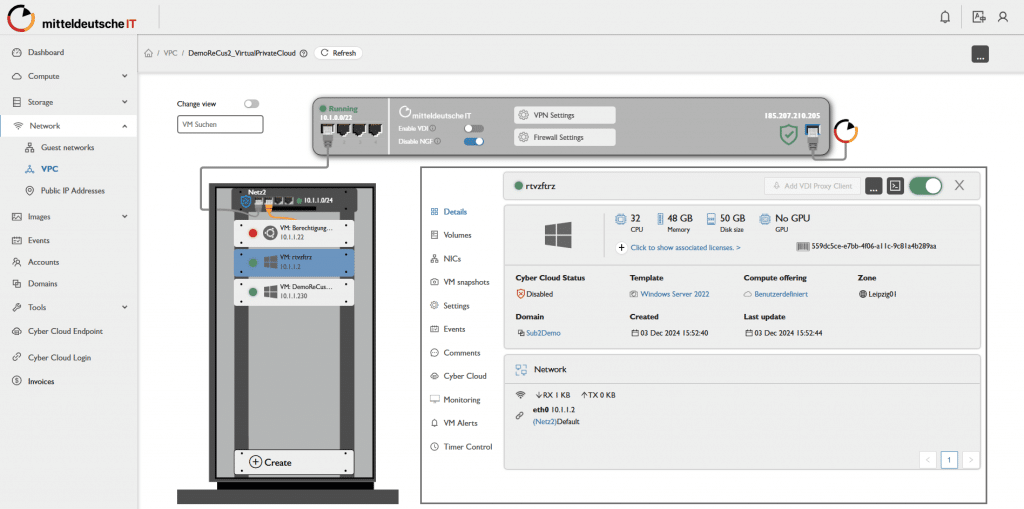The image size is (1024, 509).
Task: Click the Memory icon
Action: (x=659, y=220)
